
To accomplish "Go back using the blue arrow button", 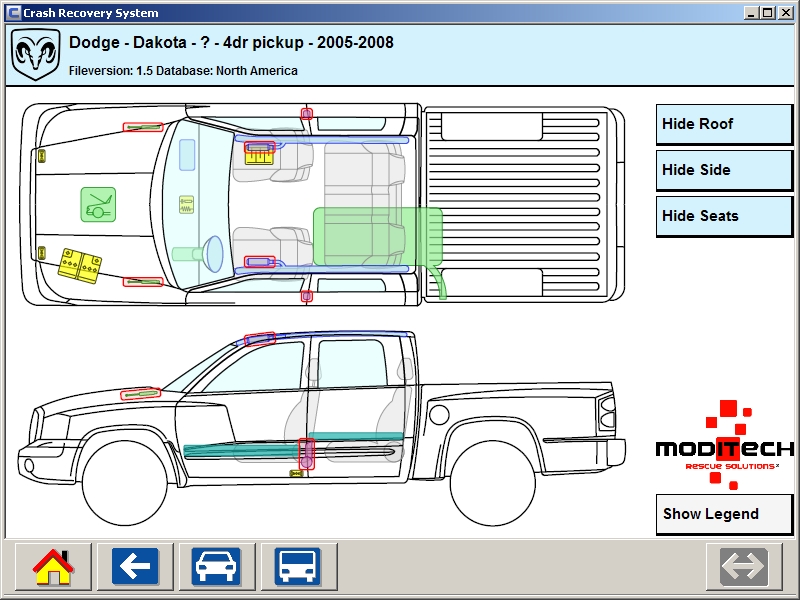I will click(x=135, y=567).
